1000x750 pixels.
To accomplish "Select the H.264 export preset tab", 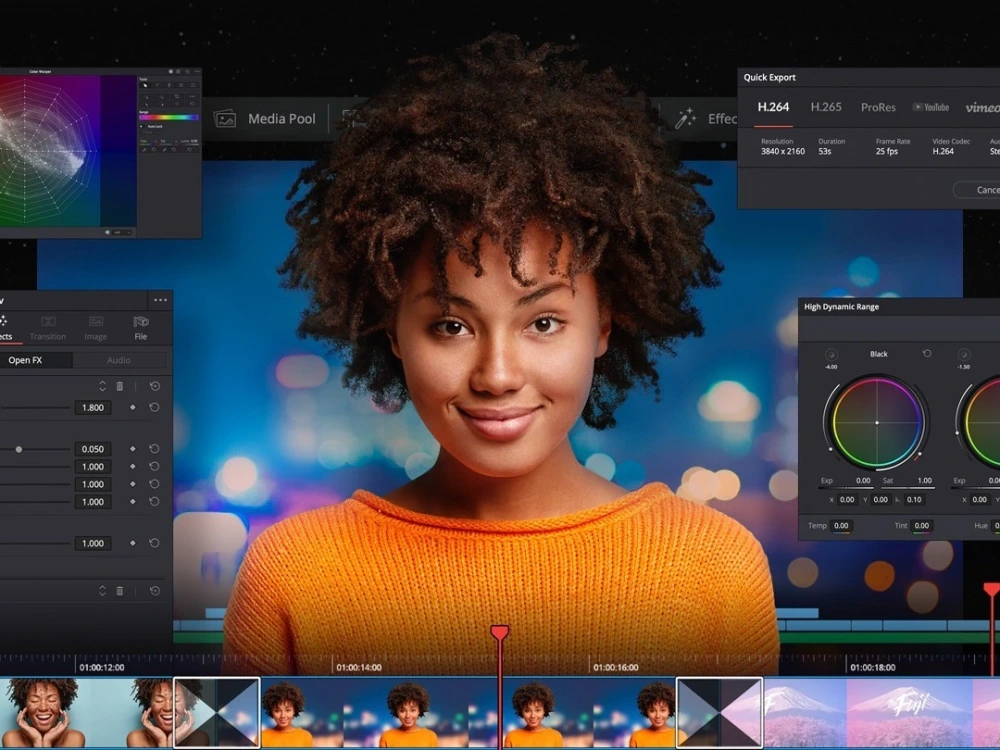I will (773, 107).
